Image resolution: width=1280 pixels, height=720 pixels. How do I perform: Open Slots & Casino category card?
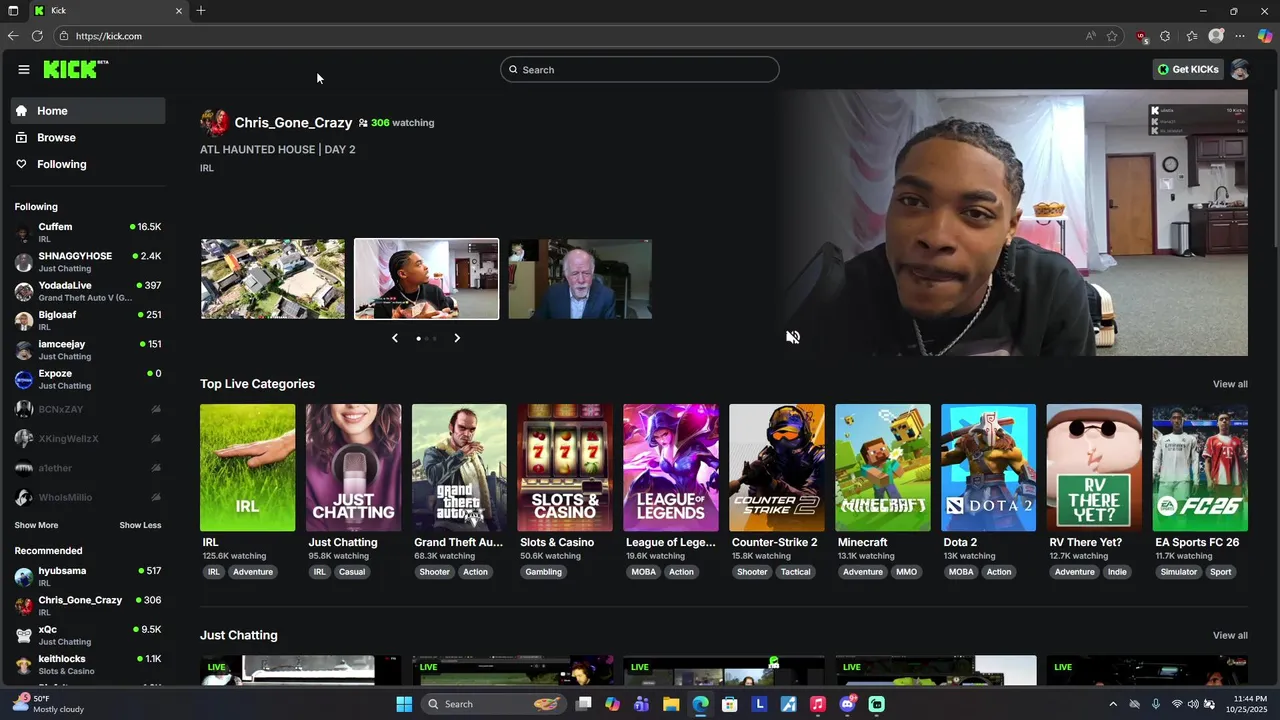click(565, 467)
